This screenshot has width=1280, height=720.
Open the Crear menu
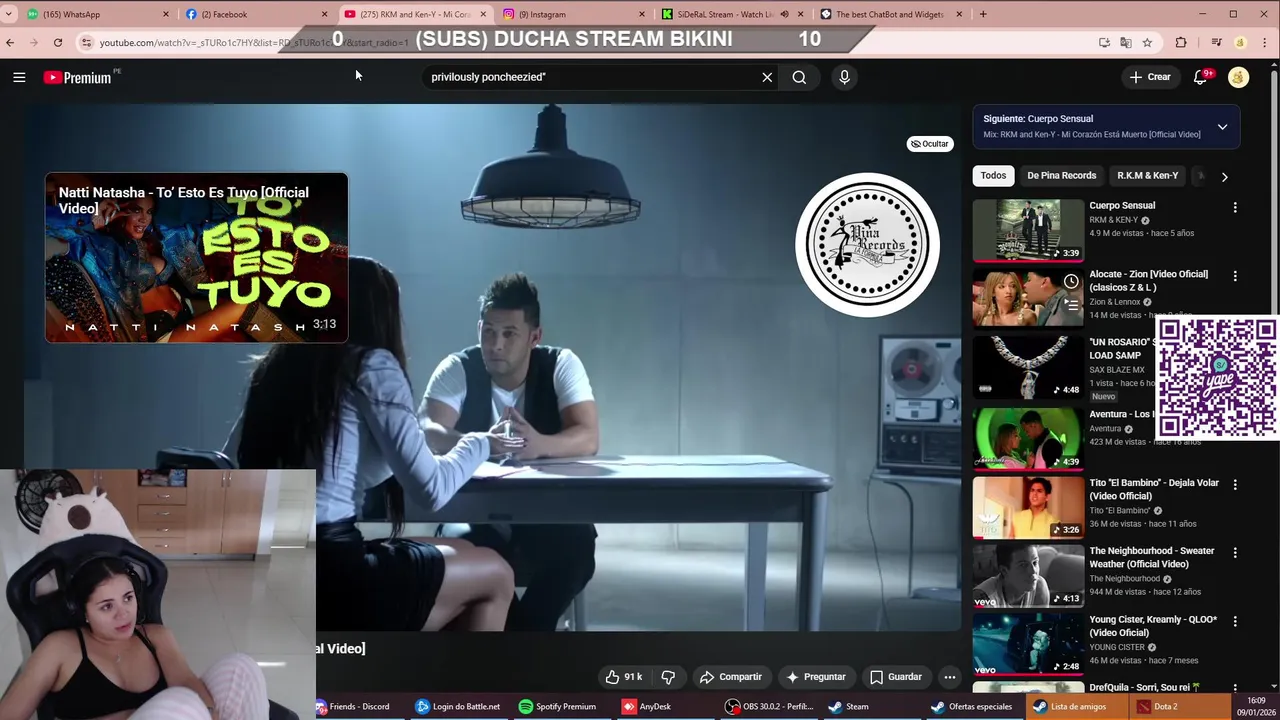tap(1150, 77)
